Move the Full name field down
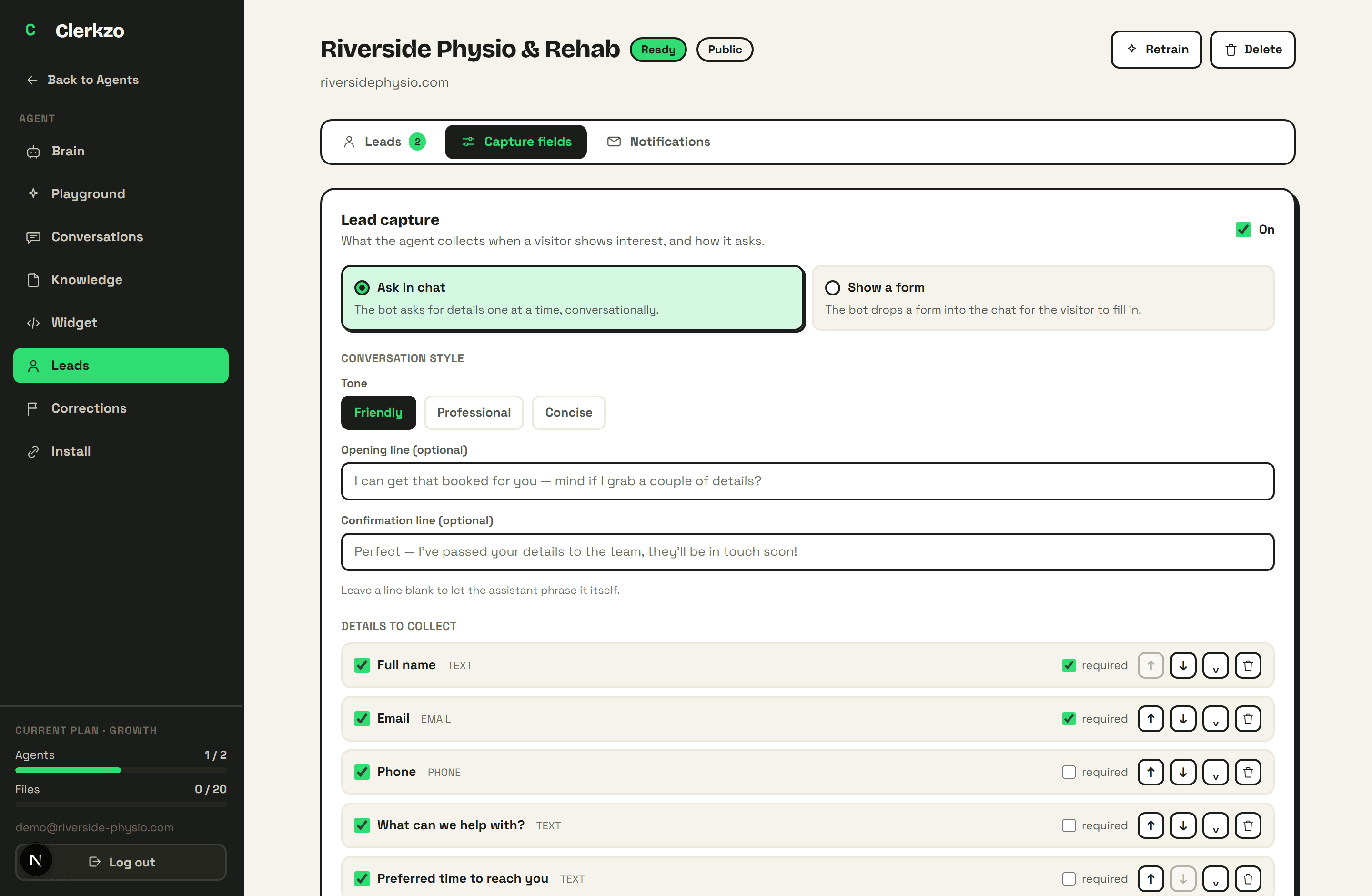1372x896 pixels. point(1183,665)
